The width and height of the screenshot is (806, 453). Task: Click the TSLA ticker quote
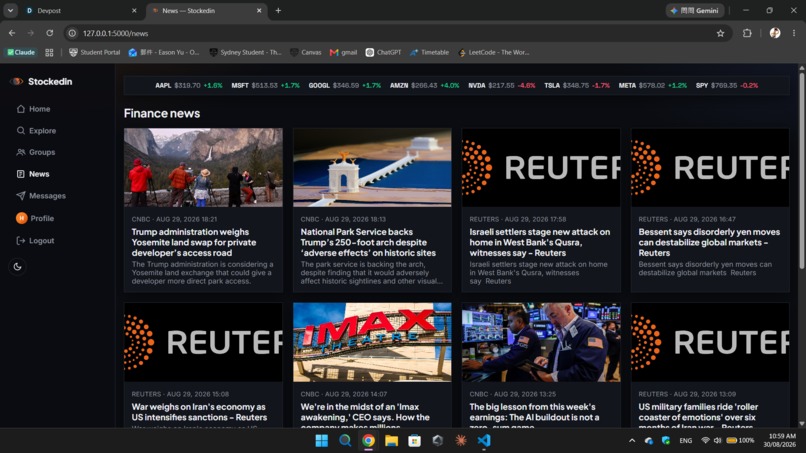(x=577, y=85)
